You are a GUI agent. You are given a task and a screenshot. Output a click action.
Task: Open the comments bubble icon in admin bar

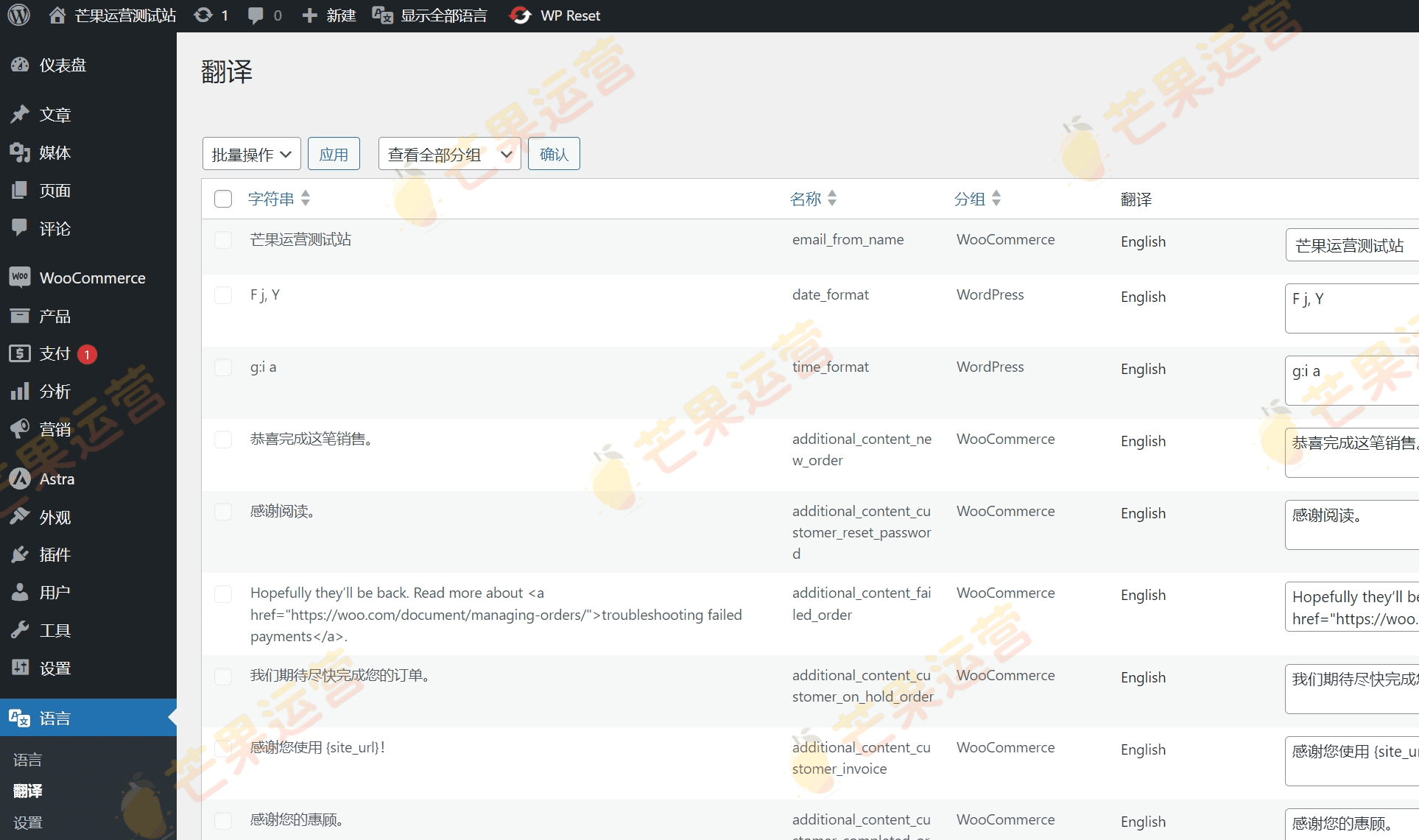pos(256,15)
